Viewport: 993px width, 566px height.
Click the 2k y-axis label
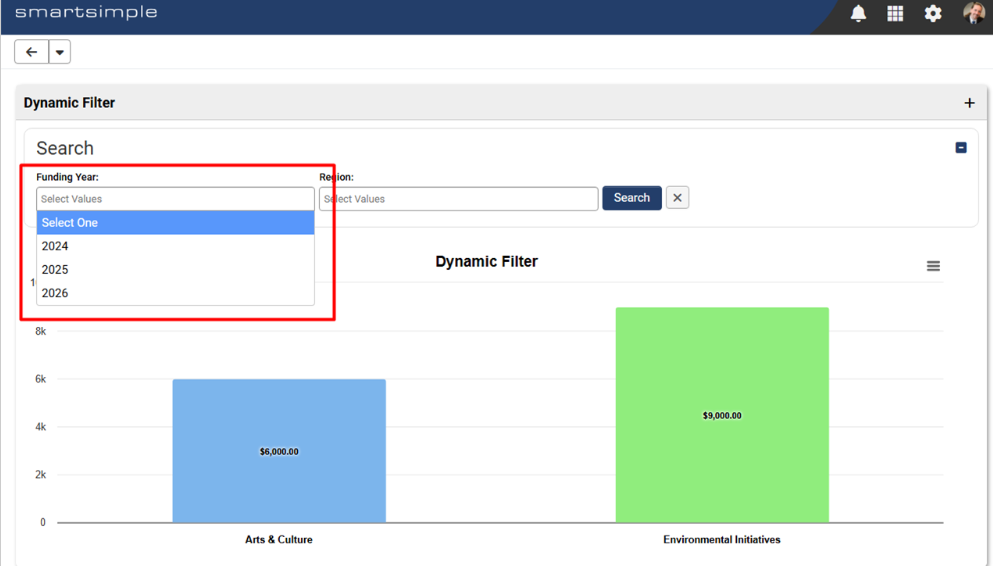click(41, 474)
